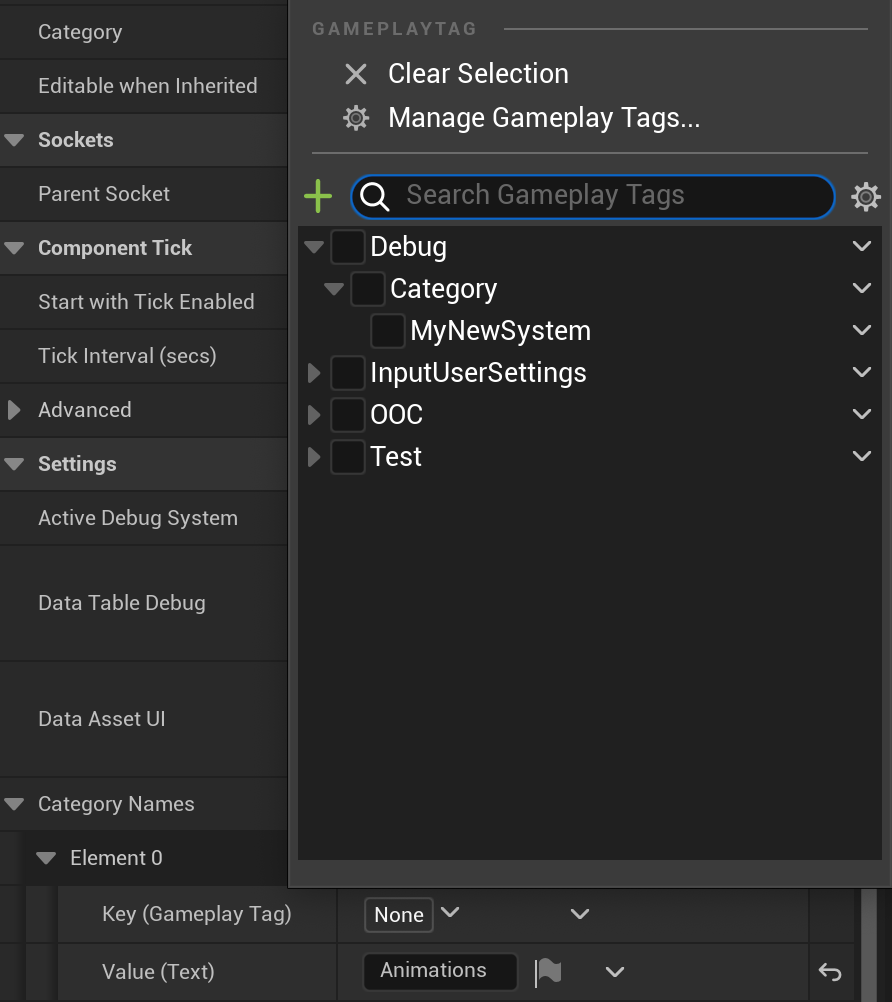This screenshot has height=1002, width=892.
Task: Open options chevron for Debug tag row
Action: coord(862,247)
